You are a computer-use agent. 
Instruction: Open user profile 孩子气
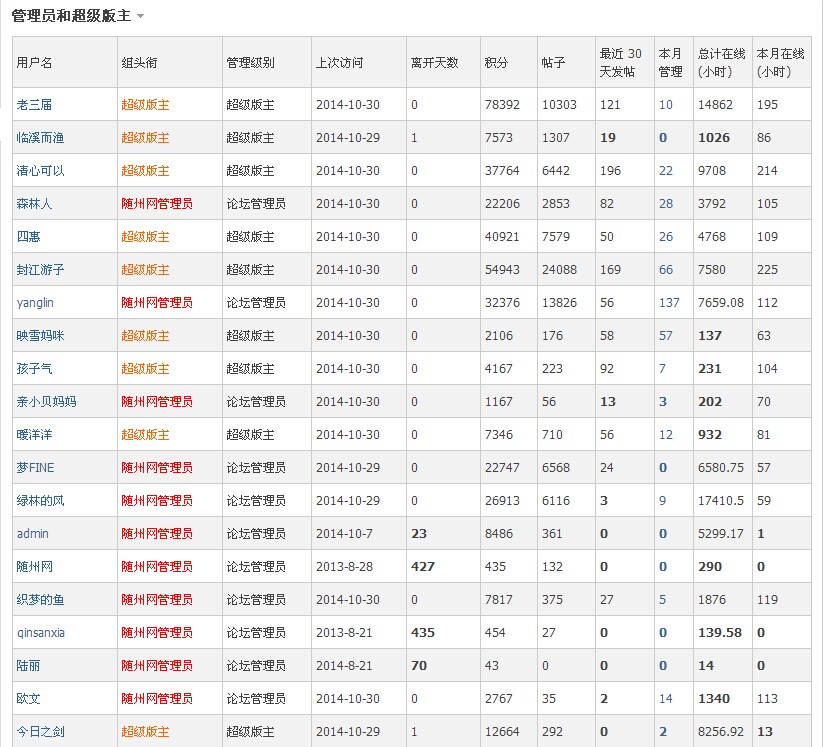[34, 369]
